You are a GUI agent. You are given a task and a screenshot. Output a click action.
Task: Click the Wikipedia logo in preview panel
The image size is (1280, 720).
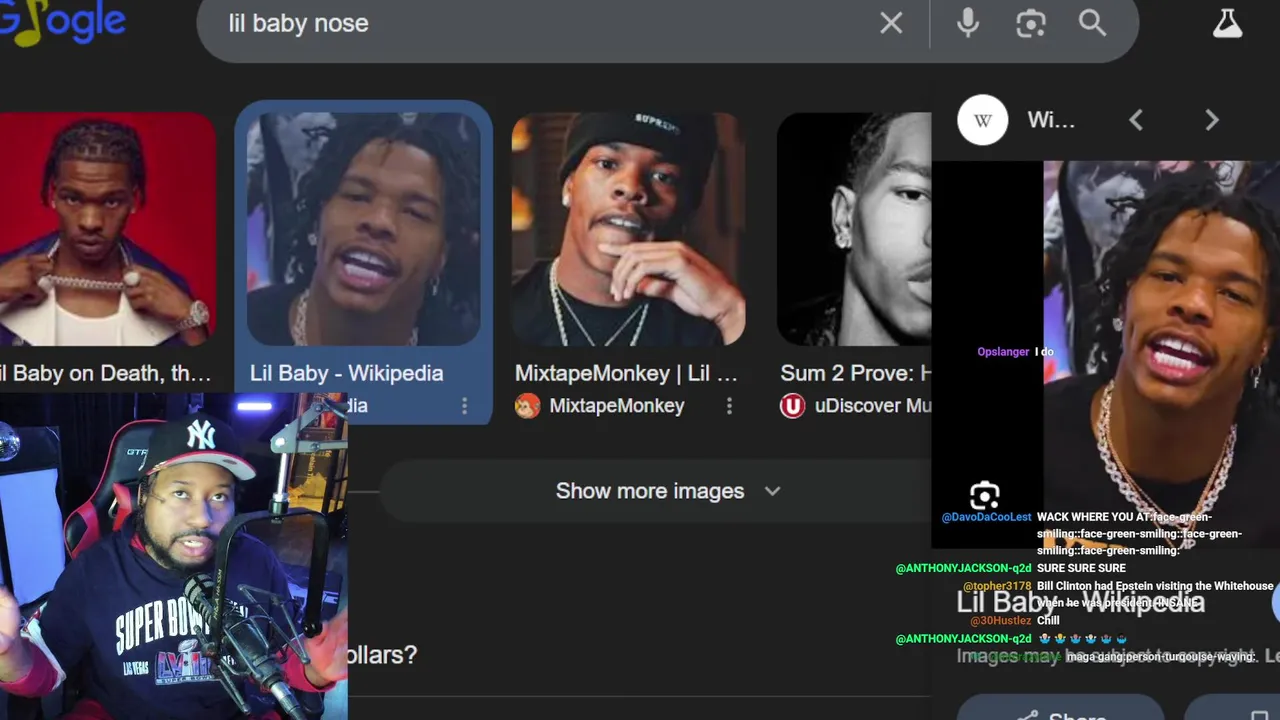[983, 120]
